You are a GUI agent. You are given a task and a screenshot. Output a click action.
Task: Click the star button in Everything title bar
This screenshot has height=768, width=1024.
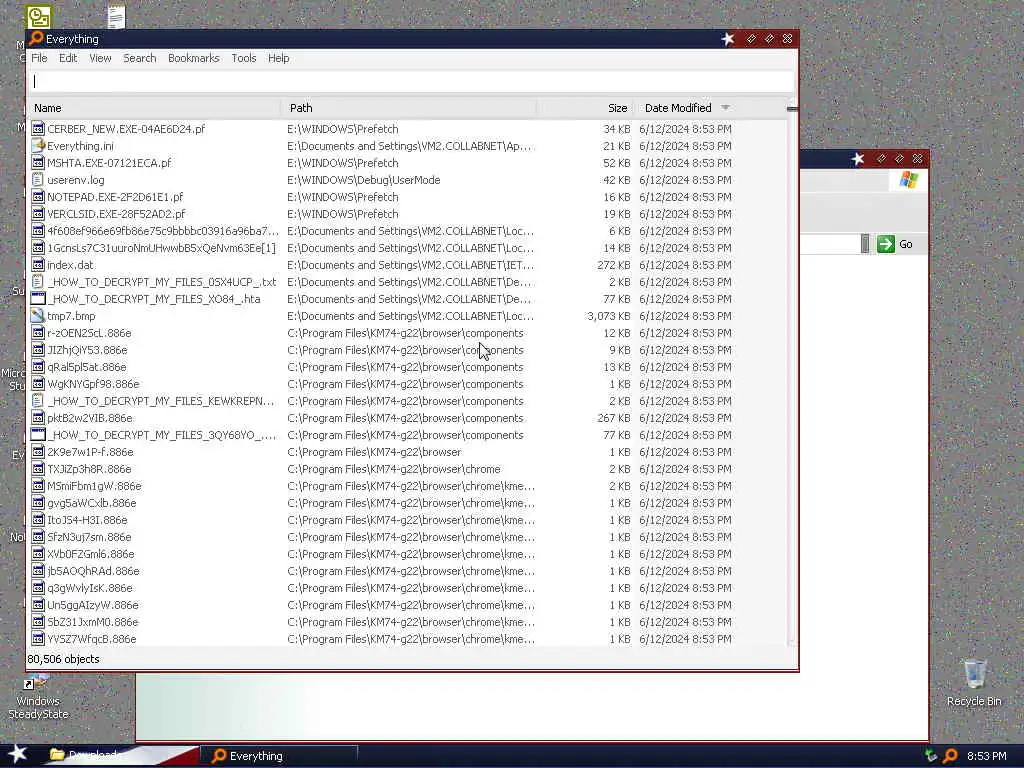pos(728,39)
